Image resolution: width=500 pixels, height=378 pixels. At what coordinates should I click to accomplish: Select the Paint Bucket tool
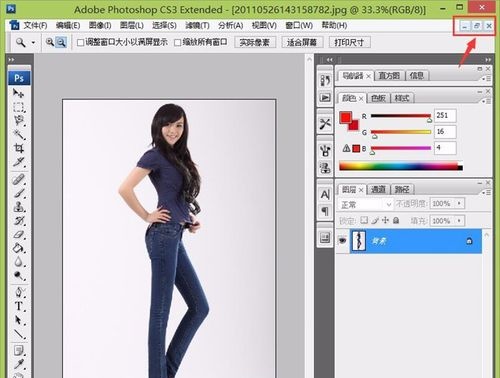[19, 248]
